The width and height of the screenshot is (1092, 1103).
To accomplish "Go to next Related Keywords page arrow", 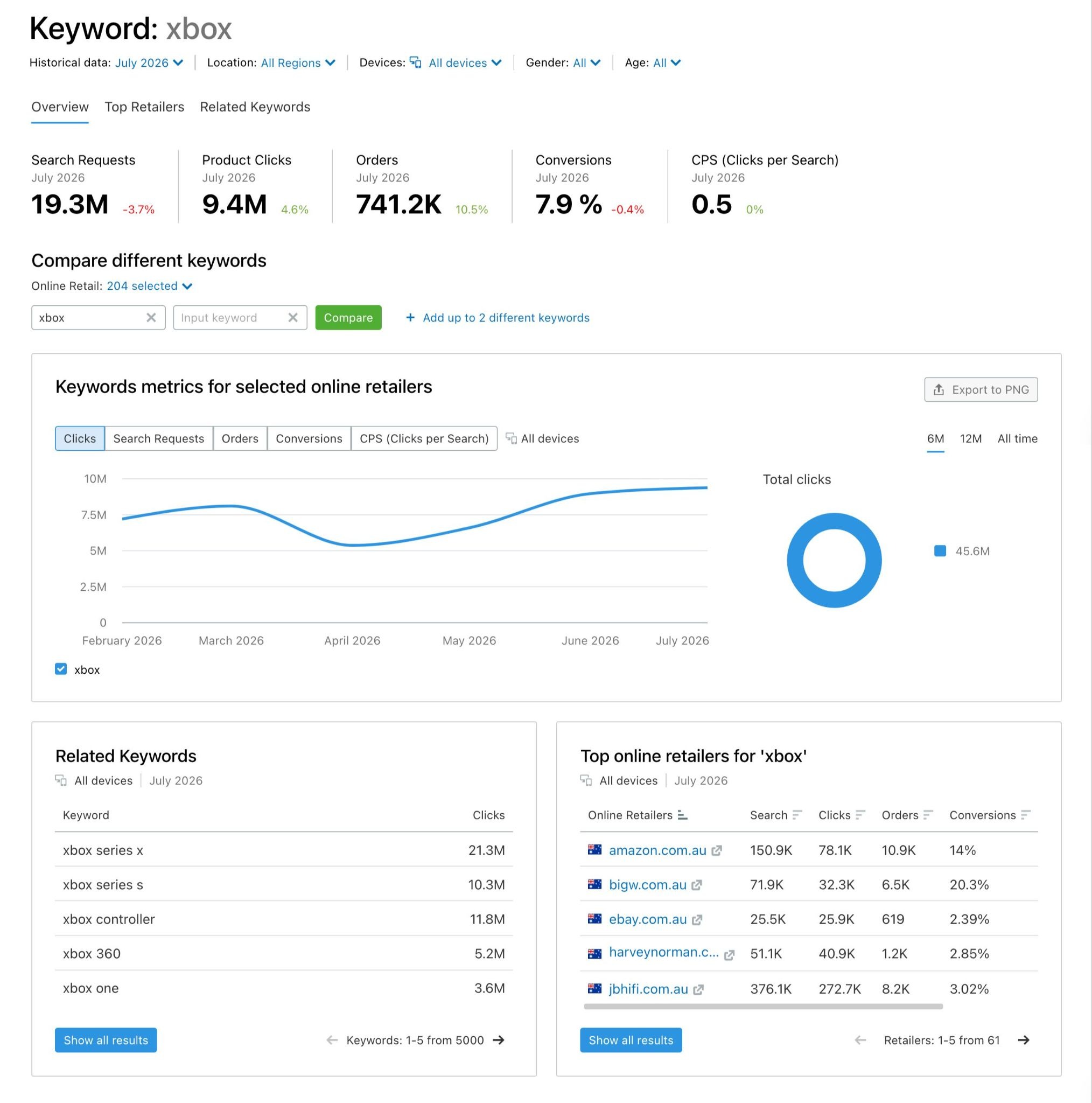I will click(x=498, y=1040).
